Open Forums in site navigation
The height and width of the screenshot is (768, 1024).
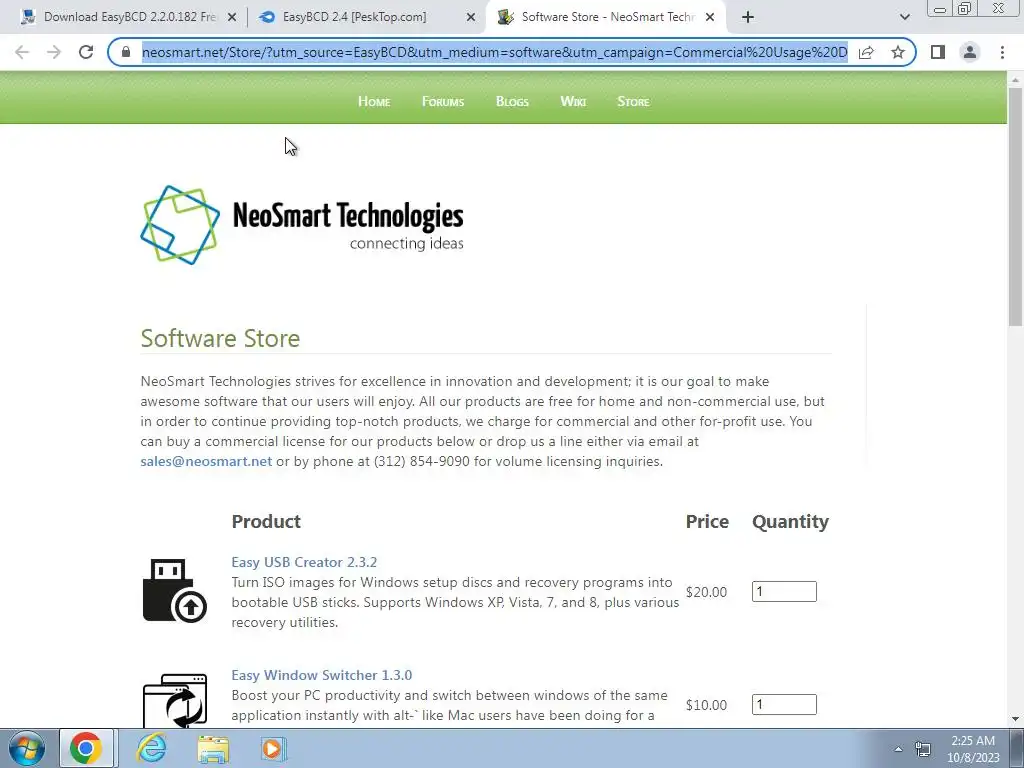[443, 101]
